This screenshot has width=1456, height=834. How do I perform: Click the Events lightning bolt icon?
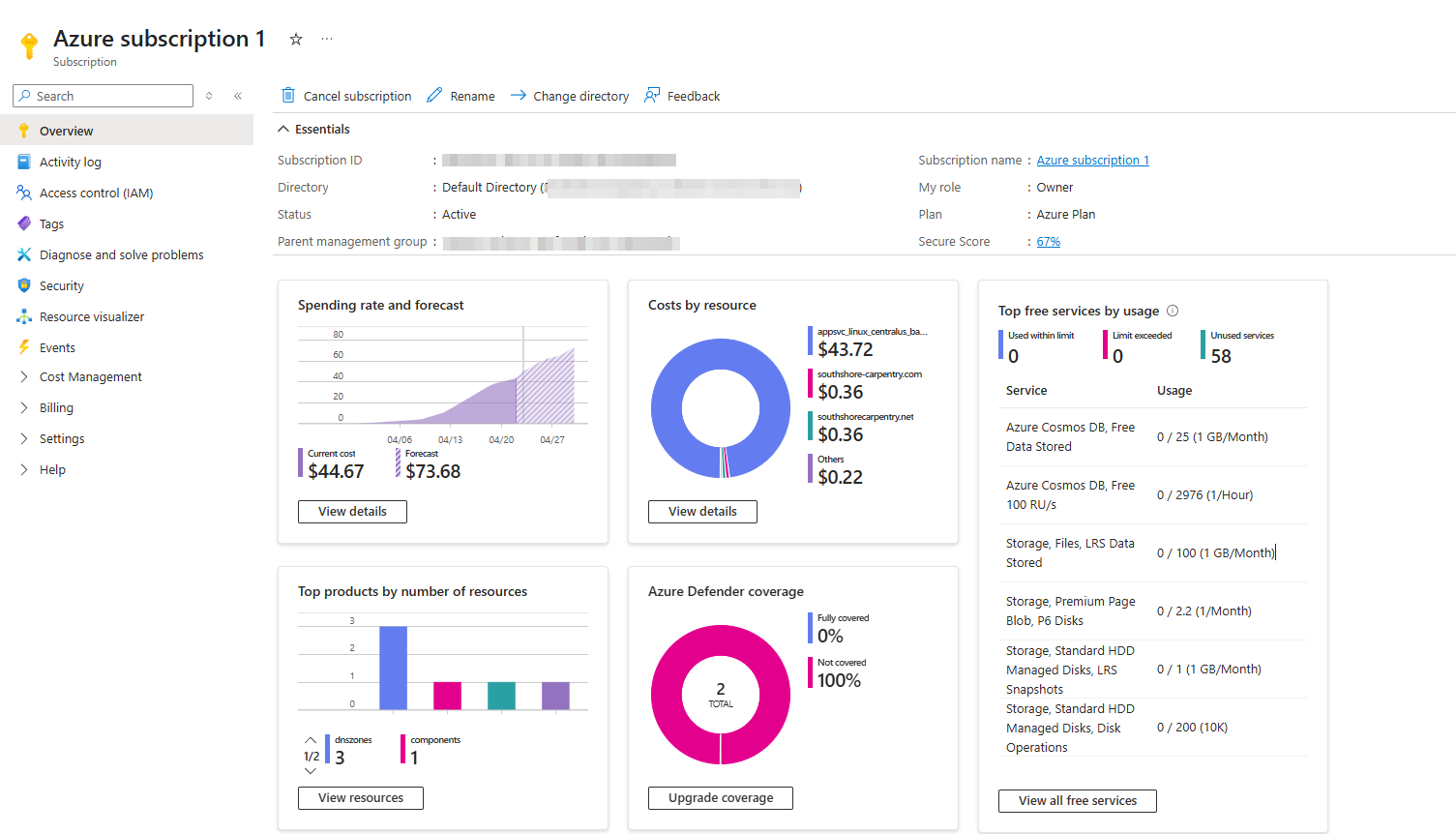coord(24,347)
